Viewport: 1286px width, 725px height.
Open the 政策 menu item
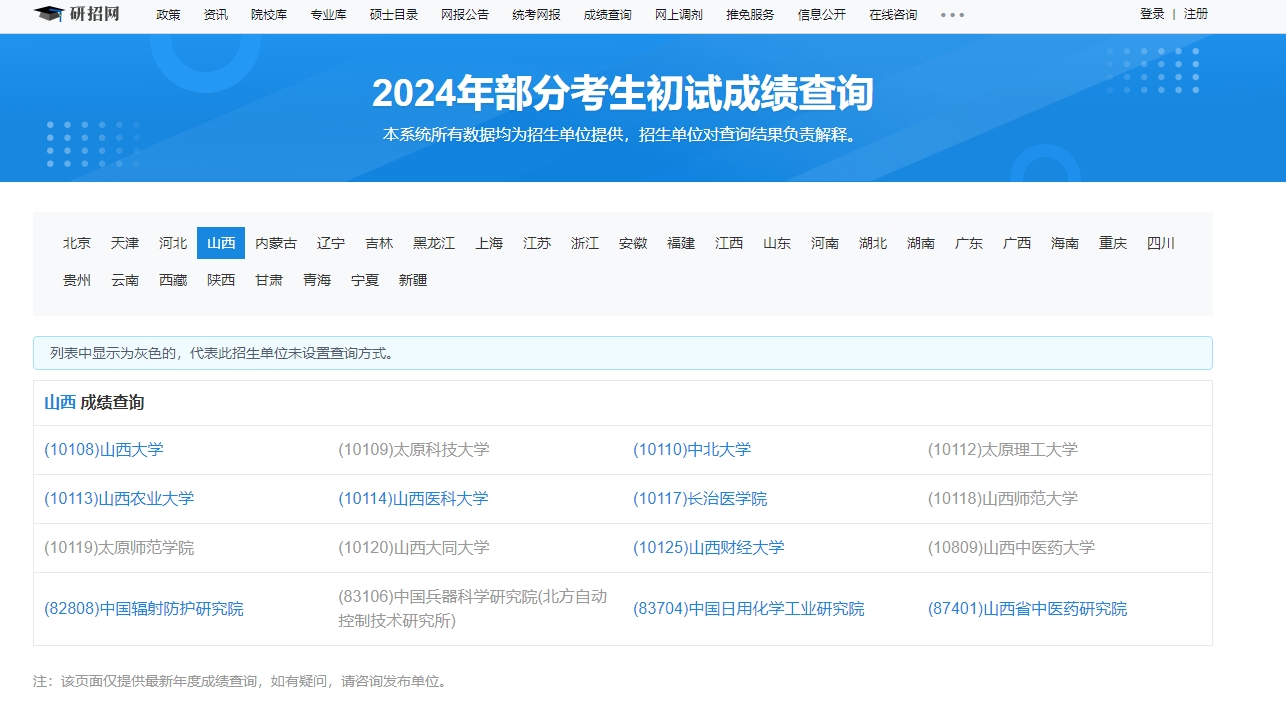pos(168,15)
